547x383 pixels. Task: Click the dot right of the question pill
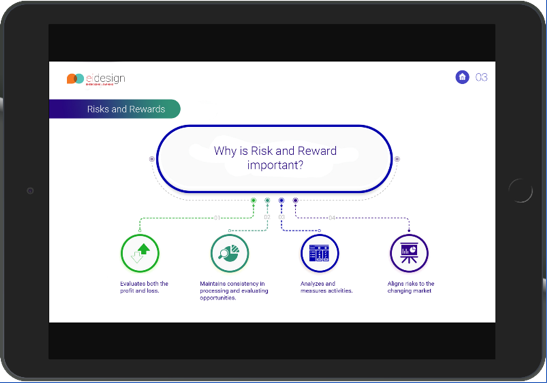coord(397,159)
